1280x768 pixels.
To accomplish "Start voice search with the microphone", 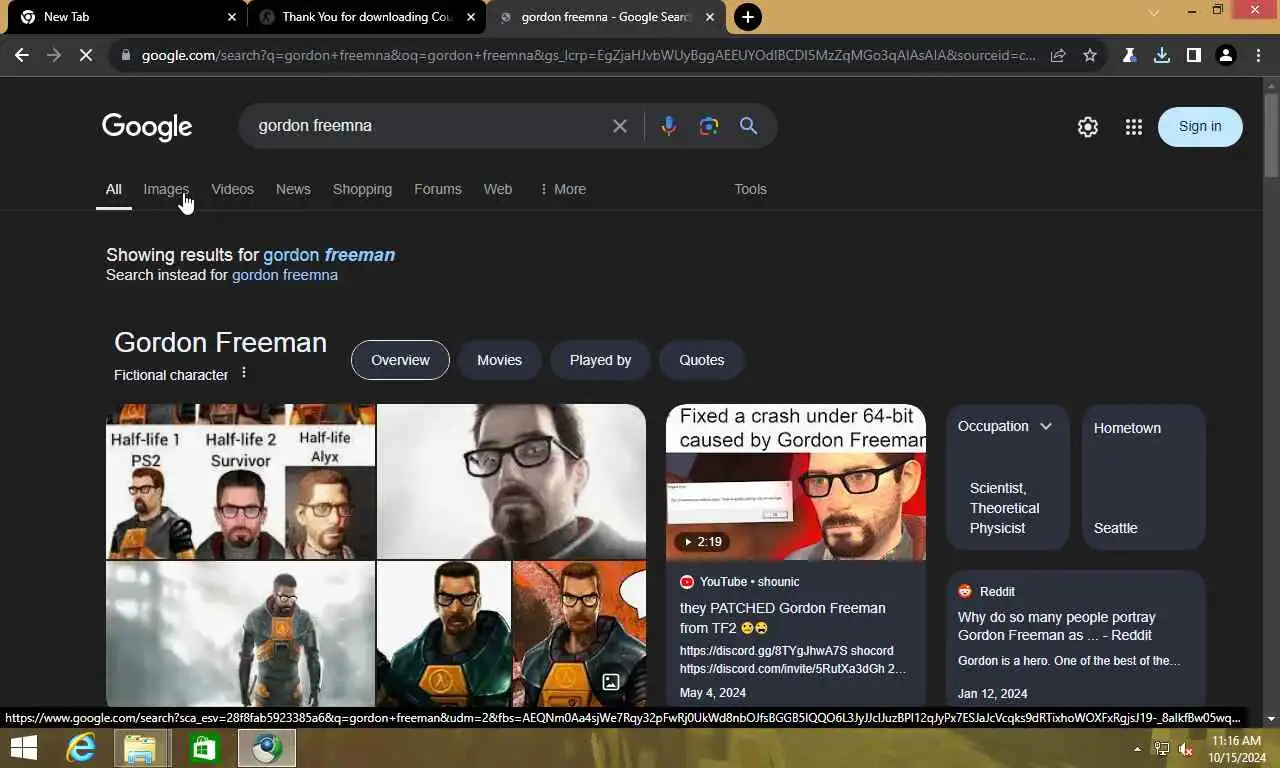I will (669, 126).
